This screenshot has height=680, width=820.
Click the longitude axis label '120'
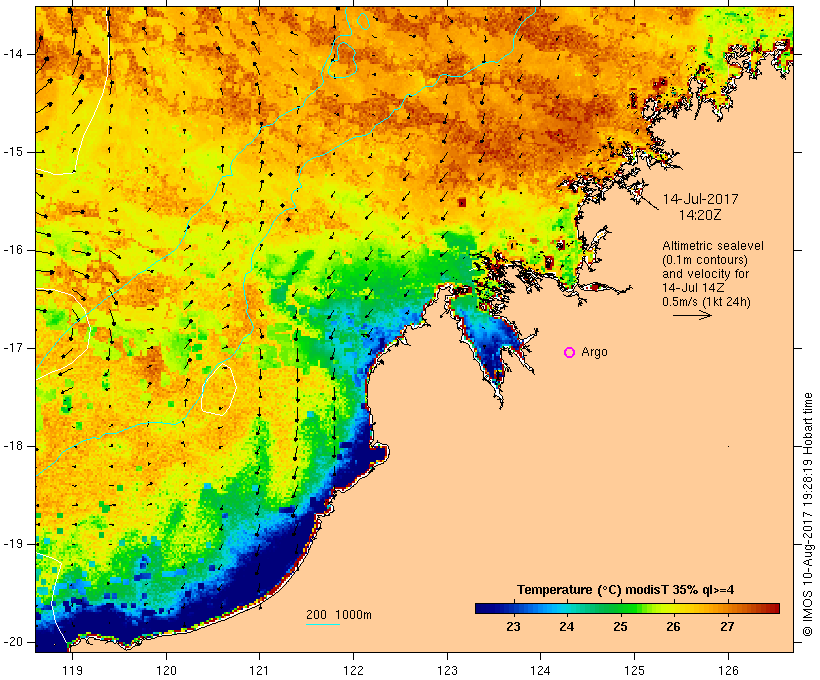(x=166, y=671)
